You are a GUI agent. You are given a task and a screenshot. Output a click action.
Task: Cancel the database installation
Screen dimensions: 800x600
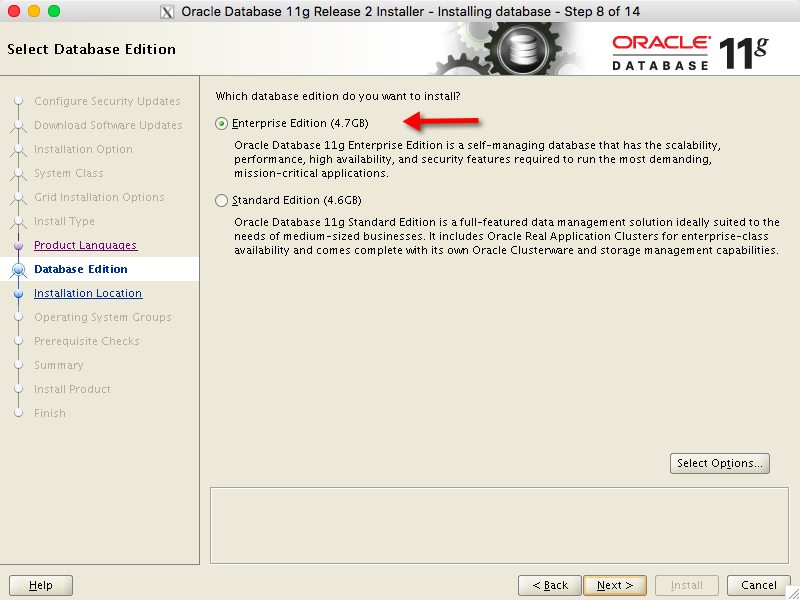click(x=759, y=585)
